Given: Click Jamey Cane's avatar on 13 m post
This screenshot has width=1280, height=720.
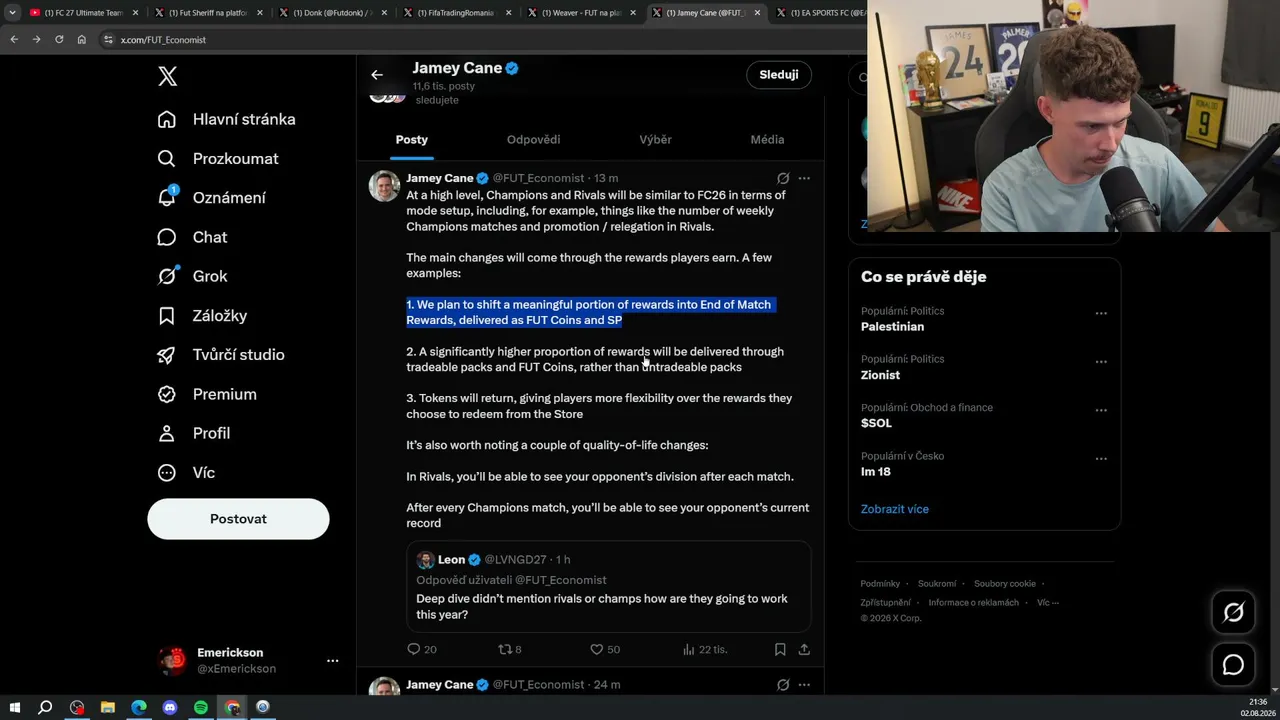Looking at the screenshot, I should click(x=384, y=186).
